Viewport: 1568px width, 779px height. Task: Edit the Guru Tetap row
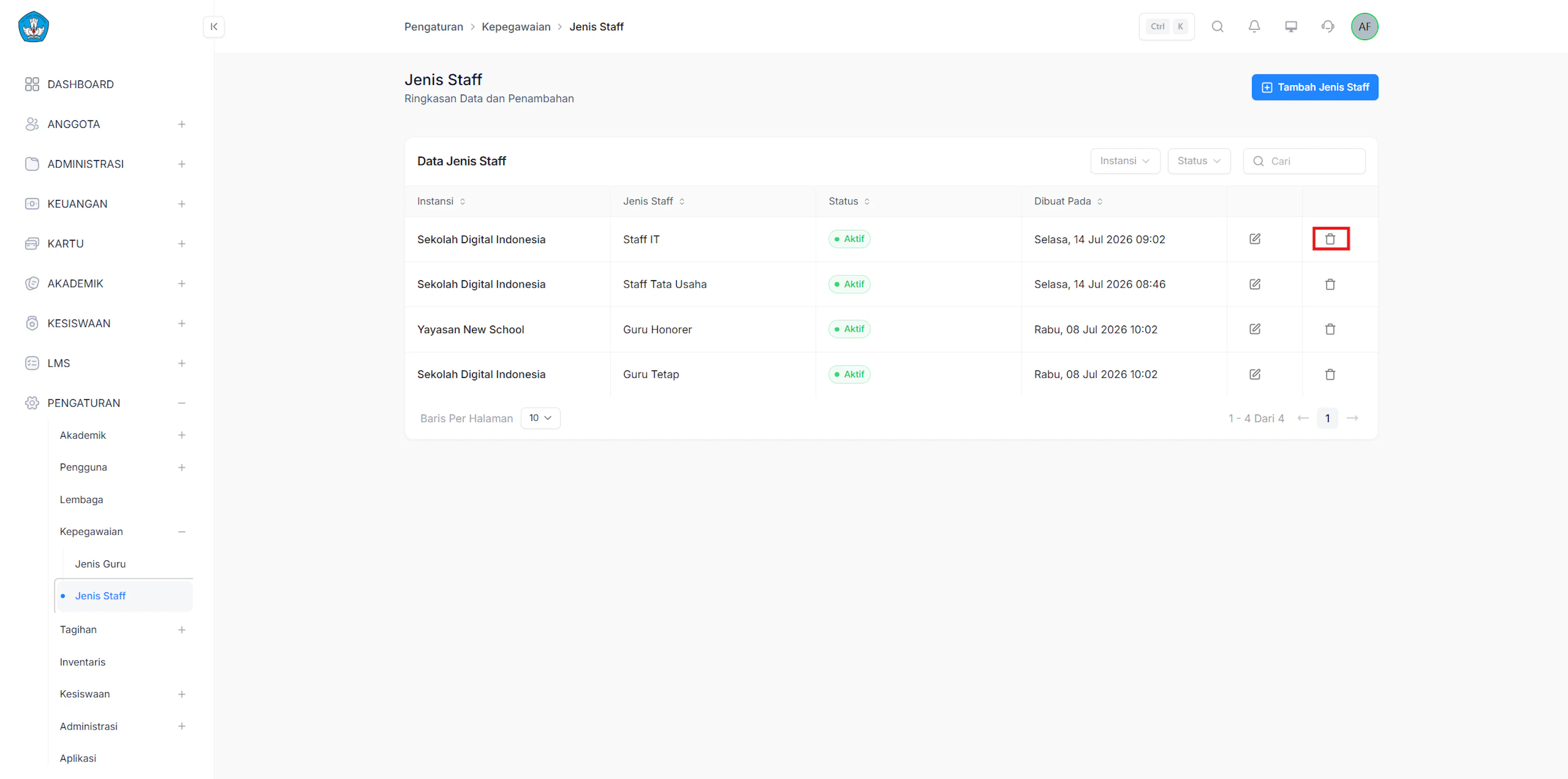[1254, 374]
